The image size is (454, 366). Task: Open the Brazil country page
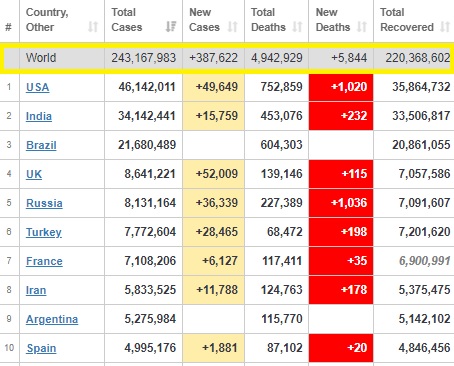click(41, 145)
